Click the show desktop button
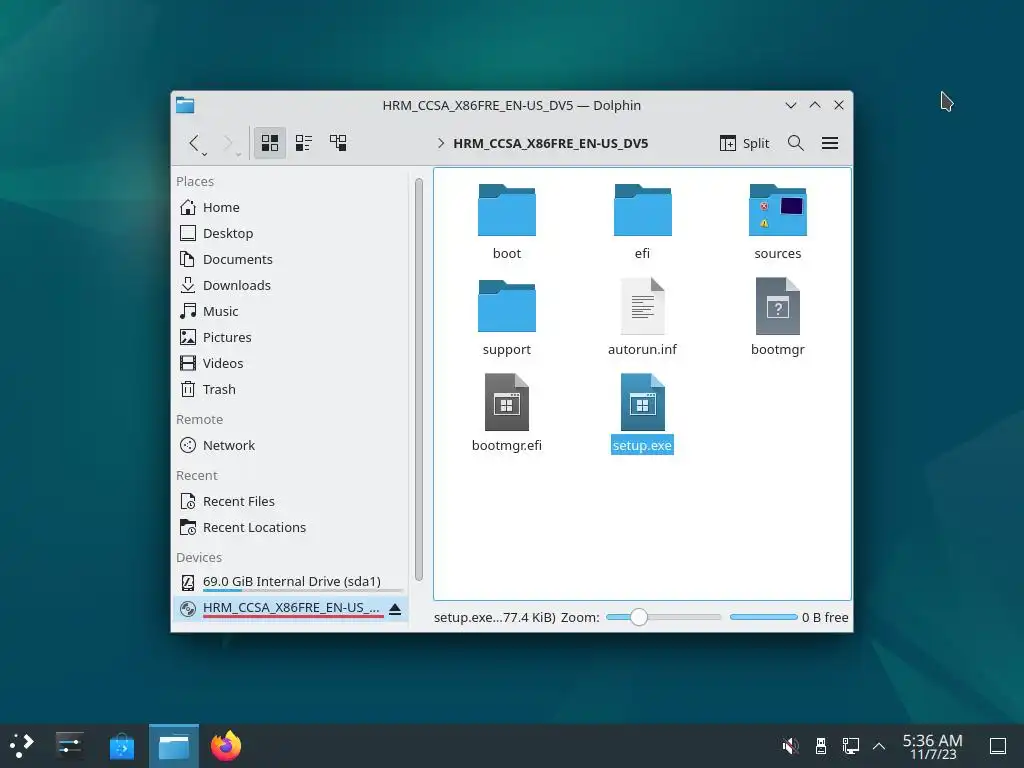 point(998,746)
